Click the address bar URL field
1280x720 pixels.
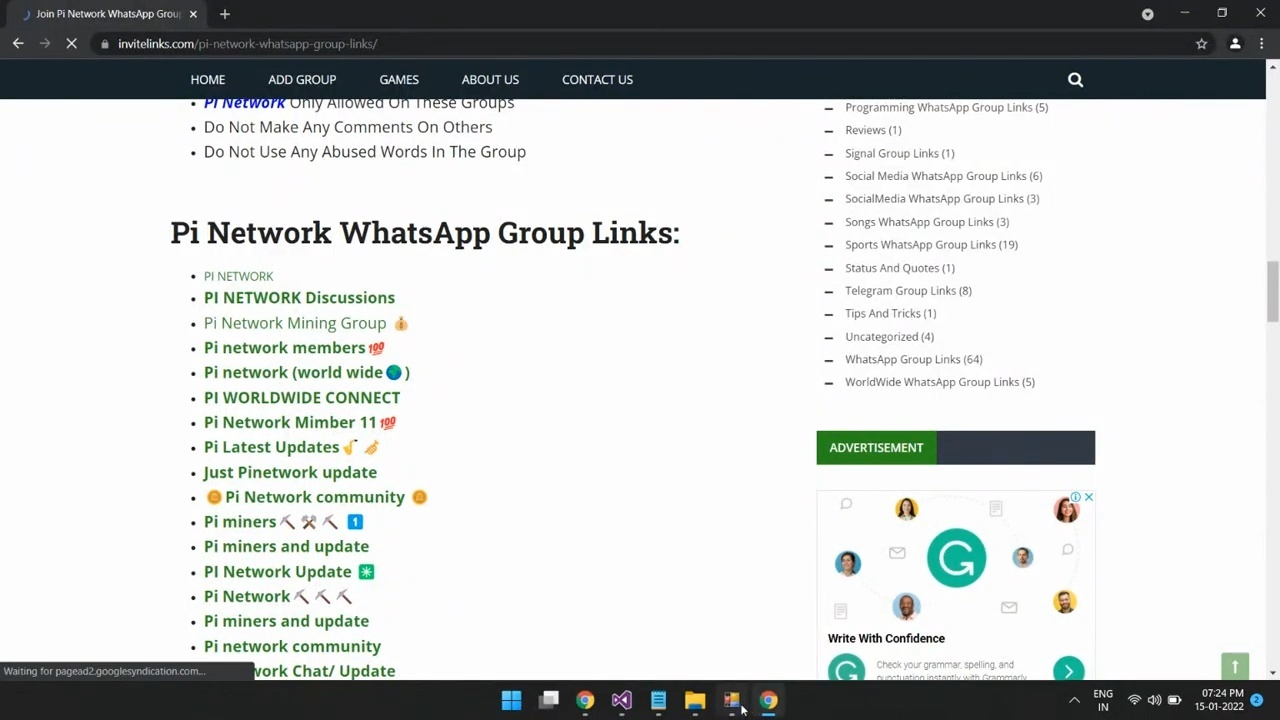click(640, 44)
